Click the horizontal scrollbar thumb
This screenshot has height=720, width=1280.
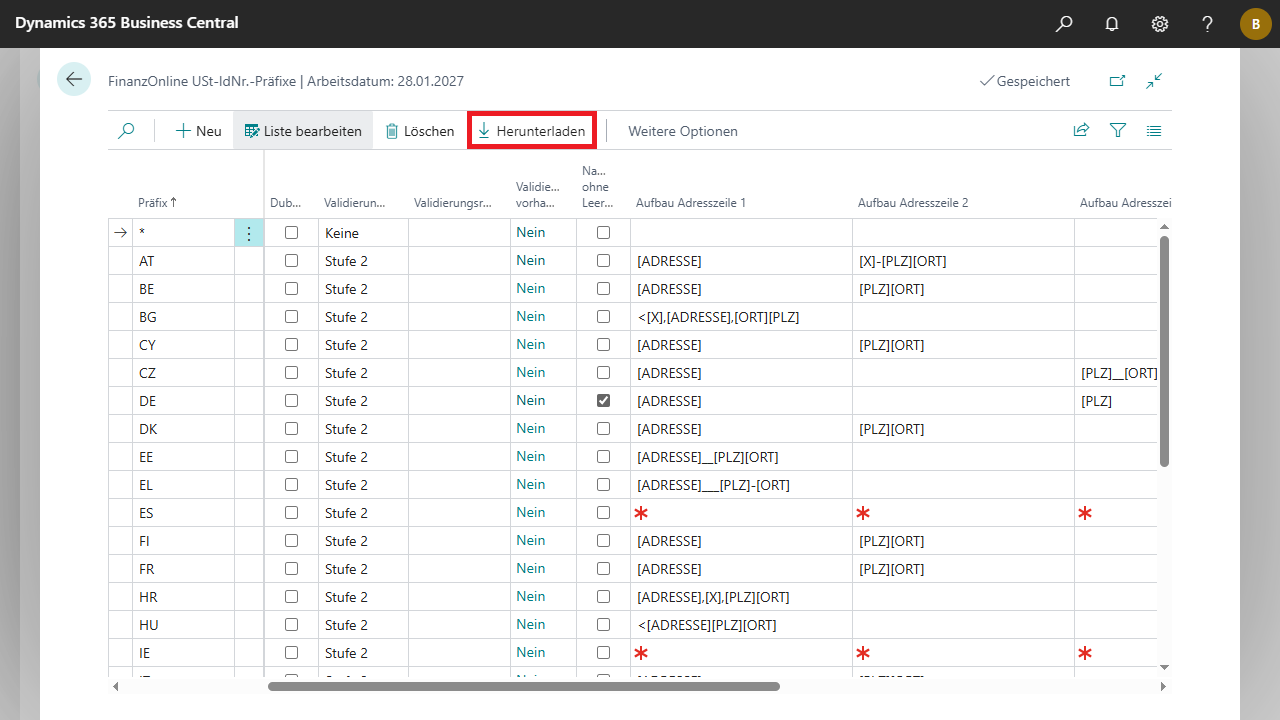[x=524, y=687]
